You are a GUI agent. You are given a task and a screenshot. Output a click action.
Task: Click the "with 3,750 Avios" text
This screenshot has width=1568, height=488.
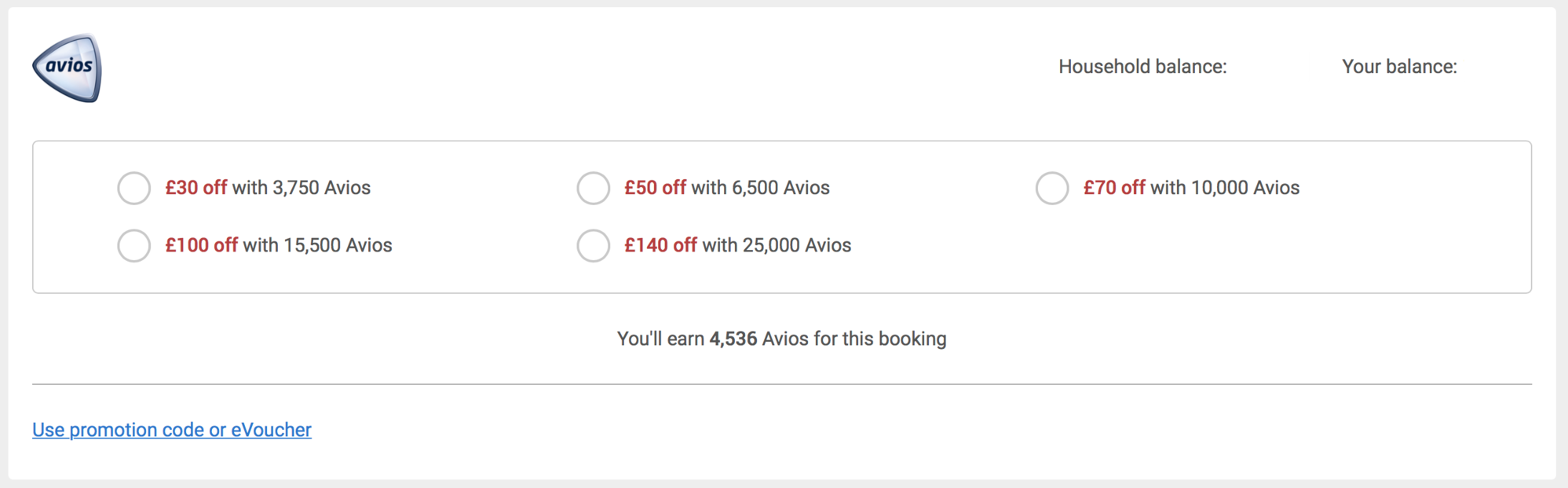tap(302, 188)
